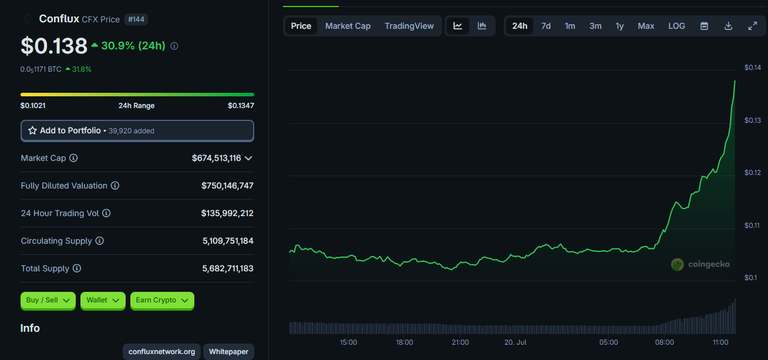
Task: Open the Wallet dropdown
Action: (103, 300)
